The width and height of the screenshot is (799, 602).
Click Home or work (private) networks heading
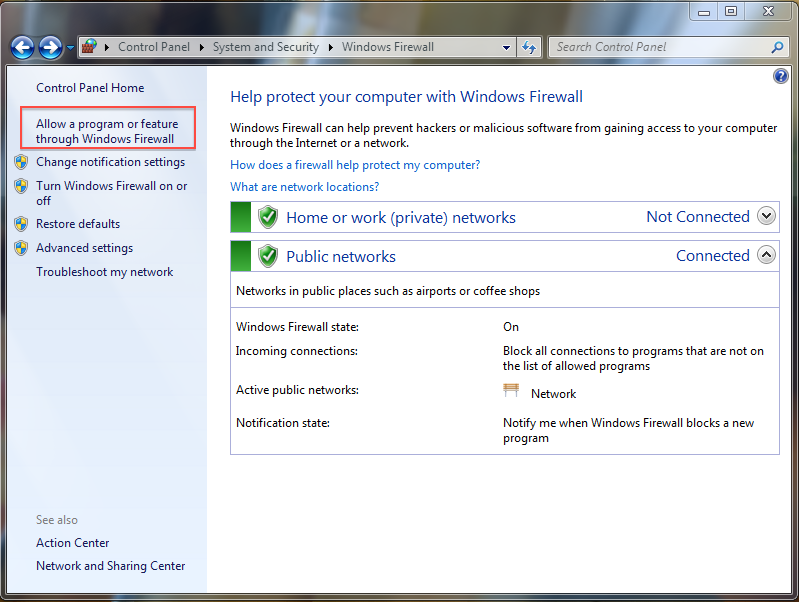click(x=401, y=218)
